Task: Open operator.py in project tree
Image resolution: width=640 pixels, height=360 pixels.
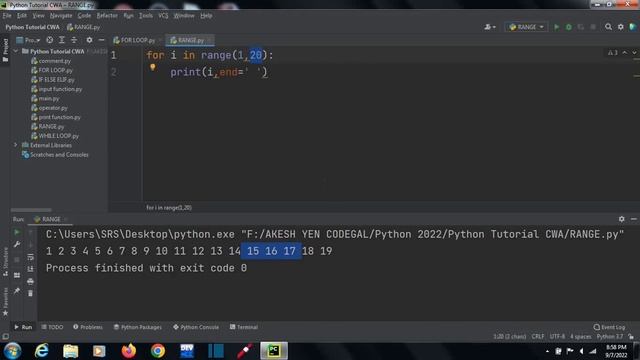Action: tap(49, 108)
